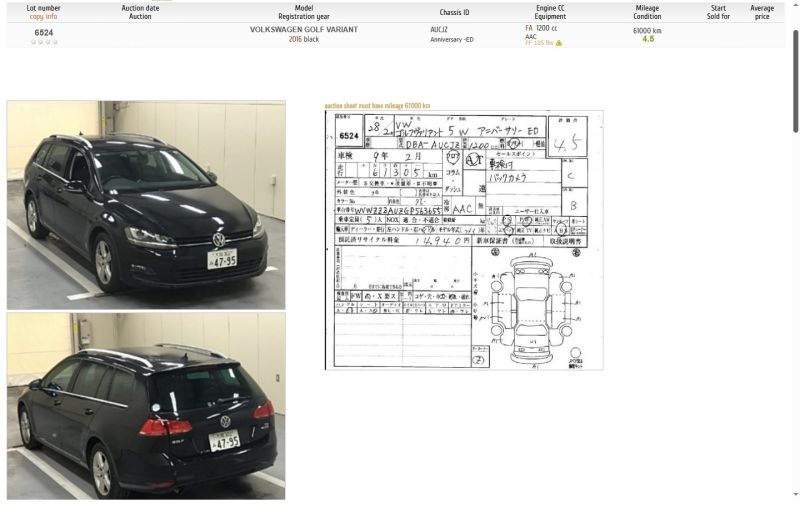Open the front view photo of the black Golf

coord(146,205)
